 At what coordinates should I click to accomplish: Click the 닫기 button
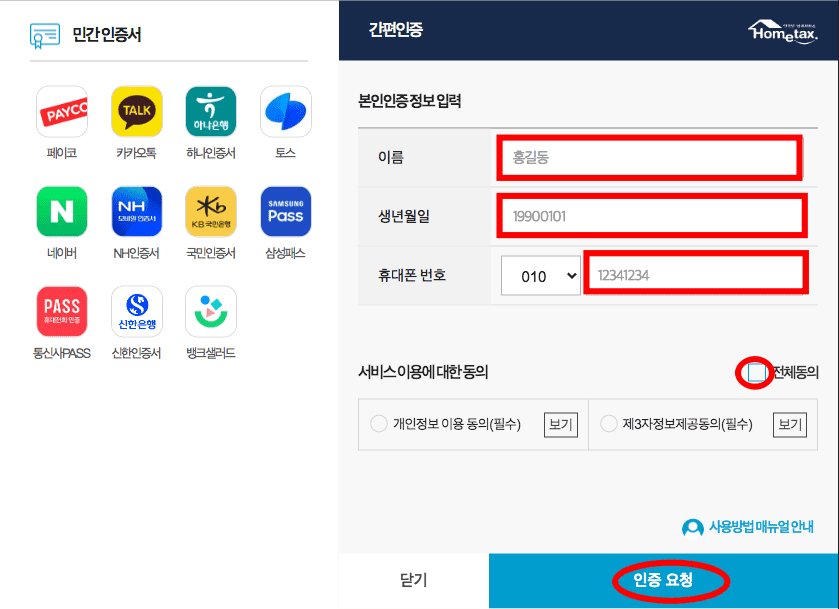pyautogui.click(x=414, y=580)
